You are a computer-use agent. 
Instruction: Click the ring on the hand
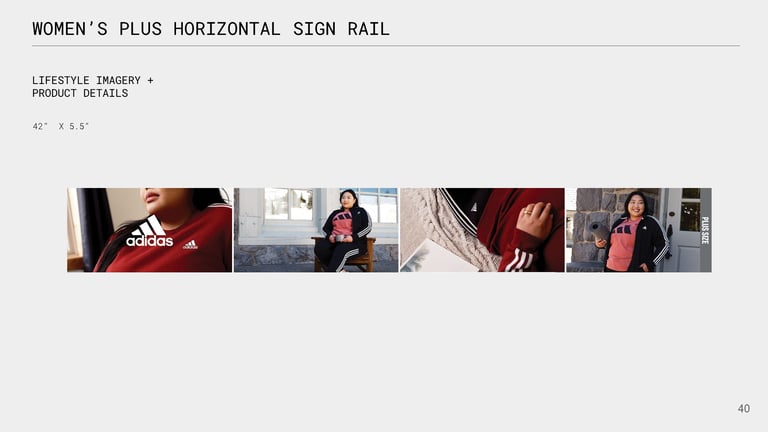click(528, 213)
